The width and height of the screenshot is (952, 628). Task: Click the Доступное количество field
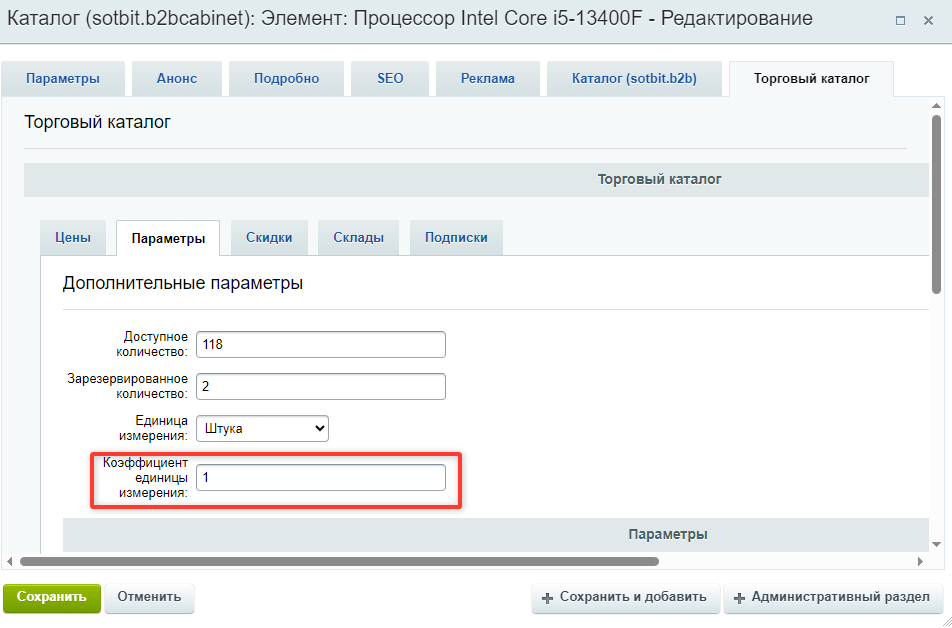tap(321, 344)
